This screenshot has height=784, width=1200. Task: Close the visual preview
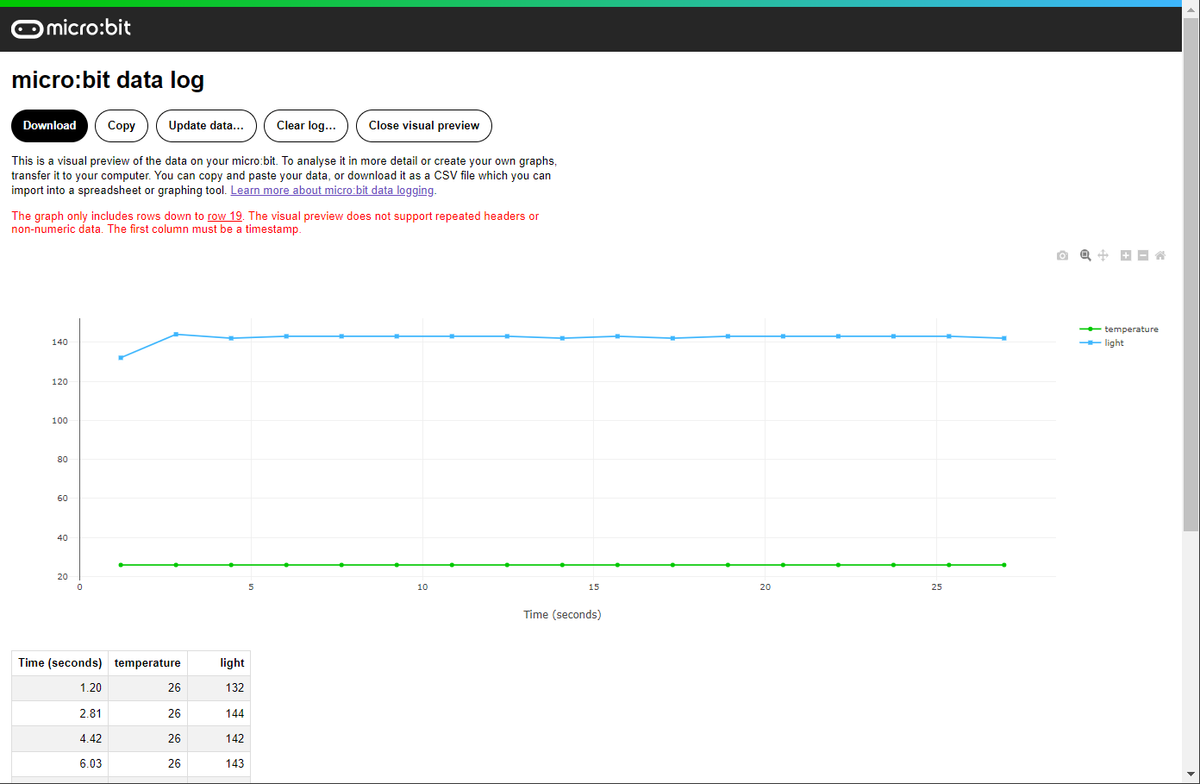tap(424, 125)
